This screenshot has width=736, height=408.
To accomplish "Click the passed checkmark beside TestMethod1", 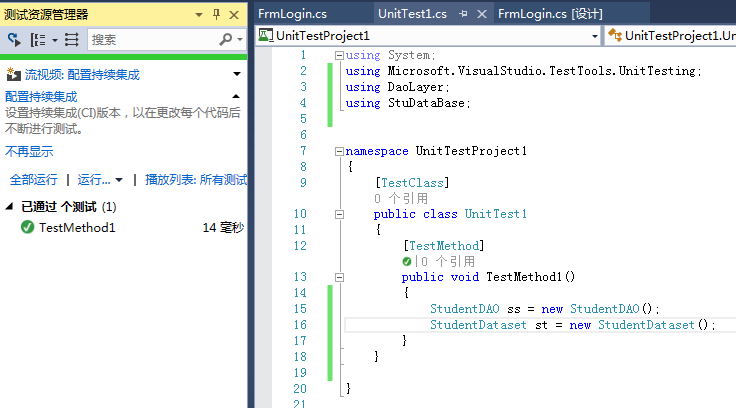I will coord(28,227).
